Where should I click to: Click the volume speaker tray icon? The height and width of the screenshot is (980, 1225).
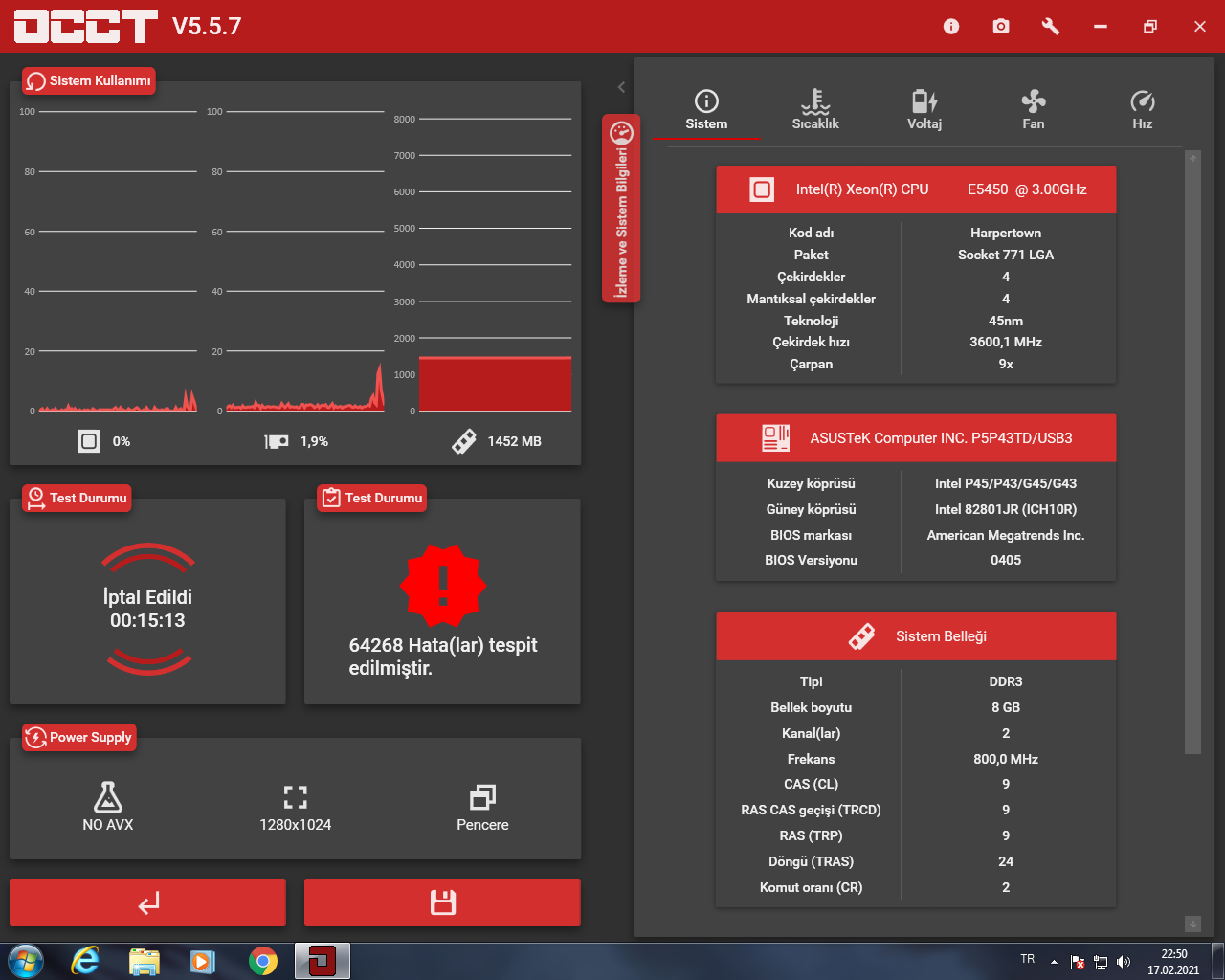point(1124,962)
